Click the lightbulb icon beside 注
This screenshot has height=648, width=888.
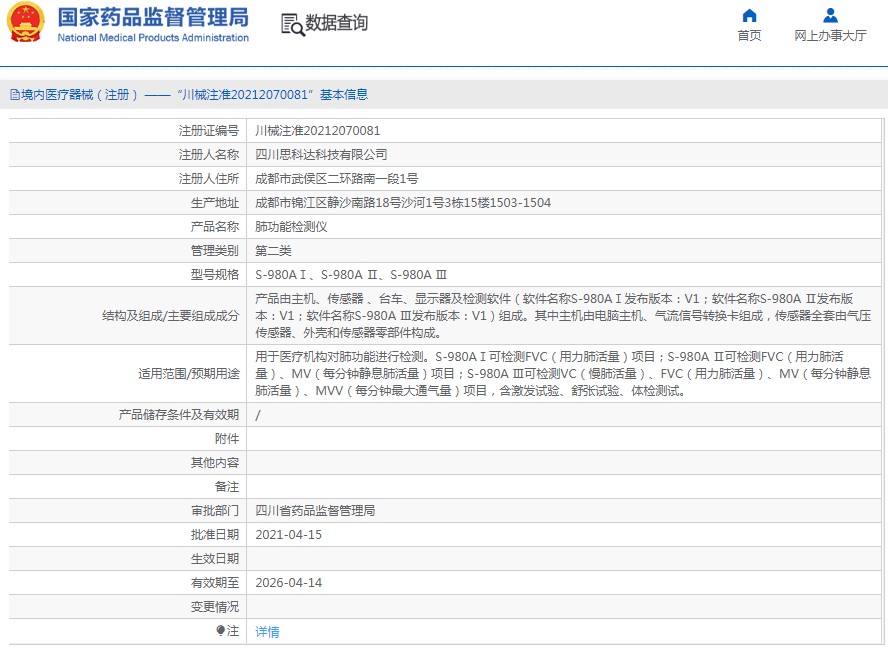click(x=221, y=631)
